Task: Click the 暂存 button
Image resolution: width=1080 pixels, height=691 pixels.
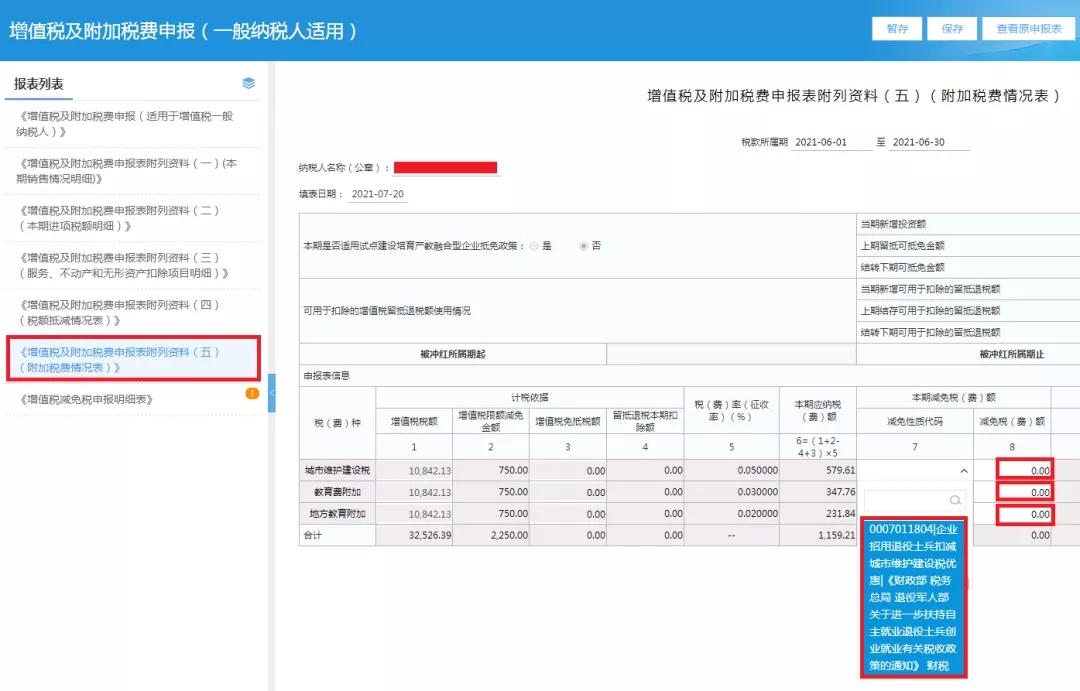Action: (x=897, y=28)
